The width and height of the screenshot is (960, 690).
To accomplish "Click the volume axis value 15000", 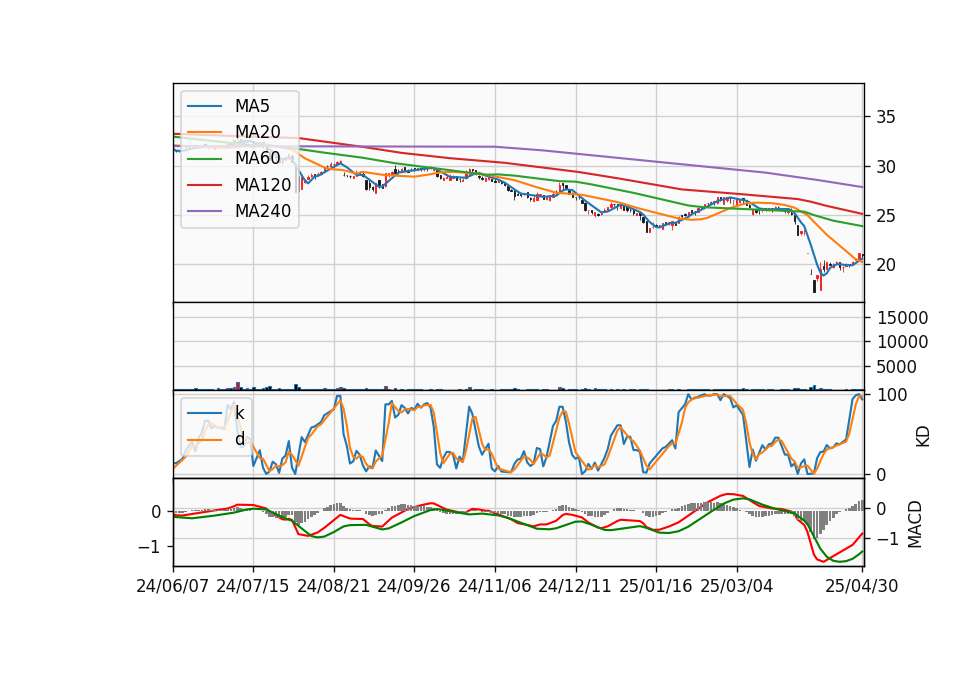I will [x=902, y=318].
